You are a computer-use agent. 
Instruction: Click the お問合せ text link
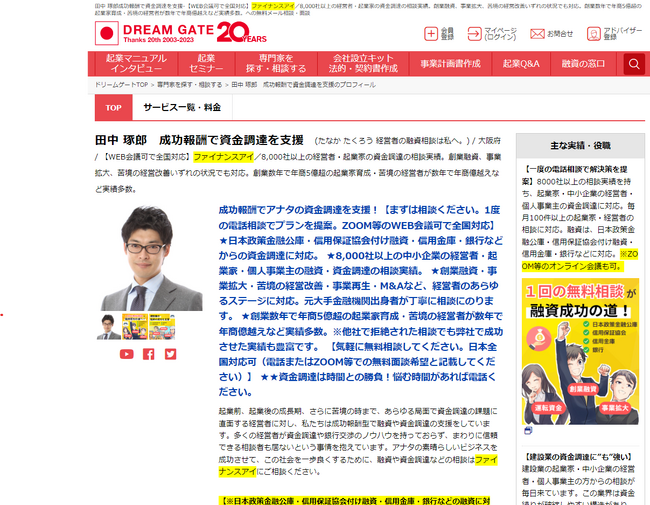(x=560, y=34)
